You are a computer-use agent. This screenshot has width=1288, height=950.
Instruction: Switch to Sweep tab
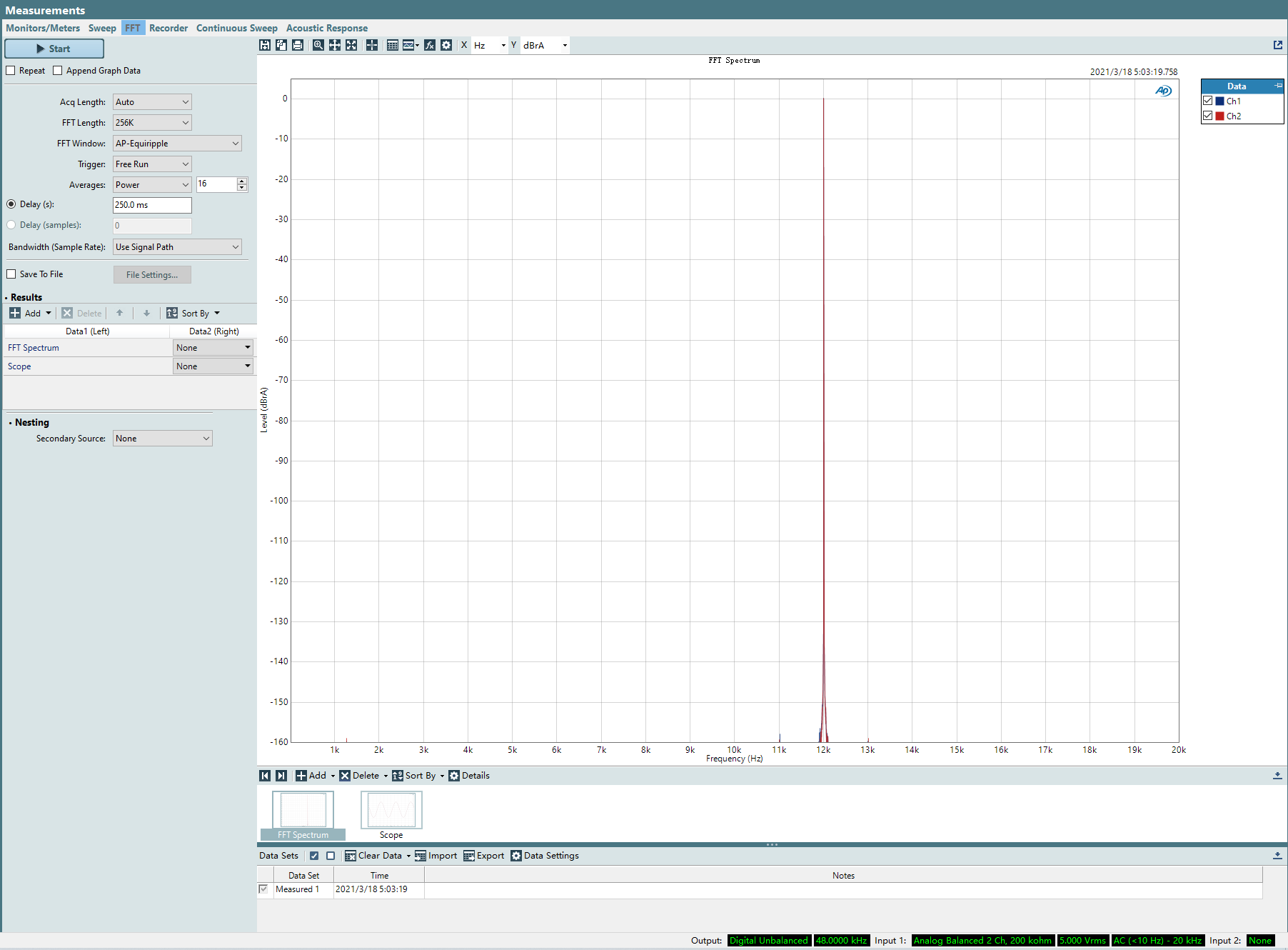click(x=102, y=28)
